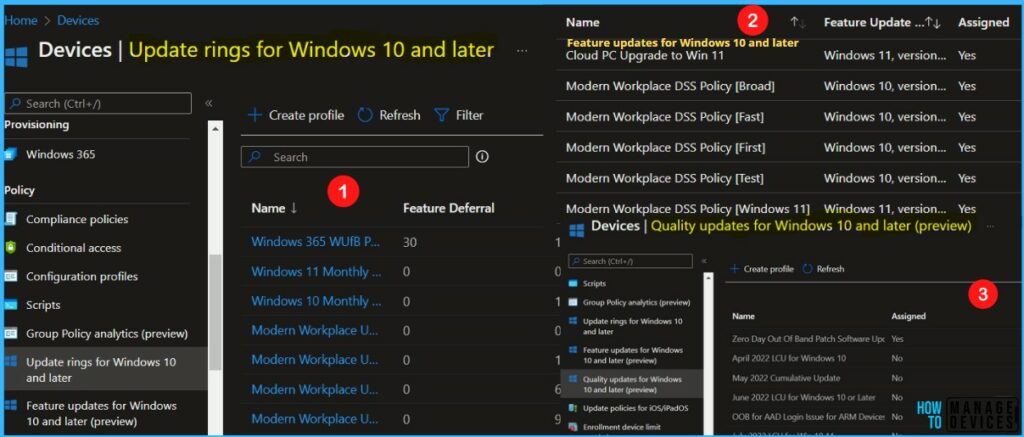Open ellipsis menu next to Update rings title
Screen dimensions: 1024x437
[x=522, y=50]
